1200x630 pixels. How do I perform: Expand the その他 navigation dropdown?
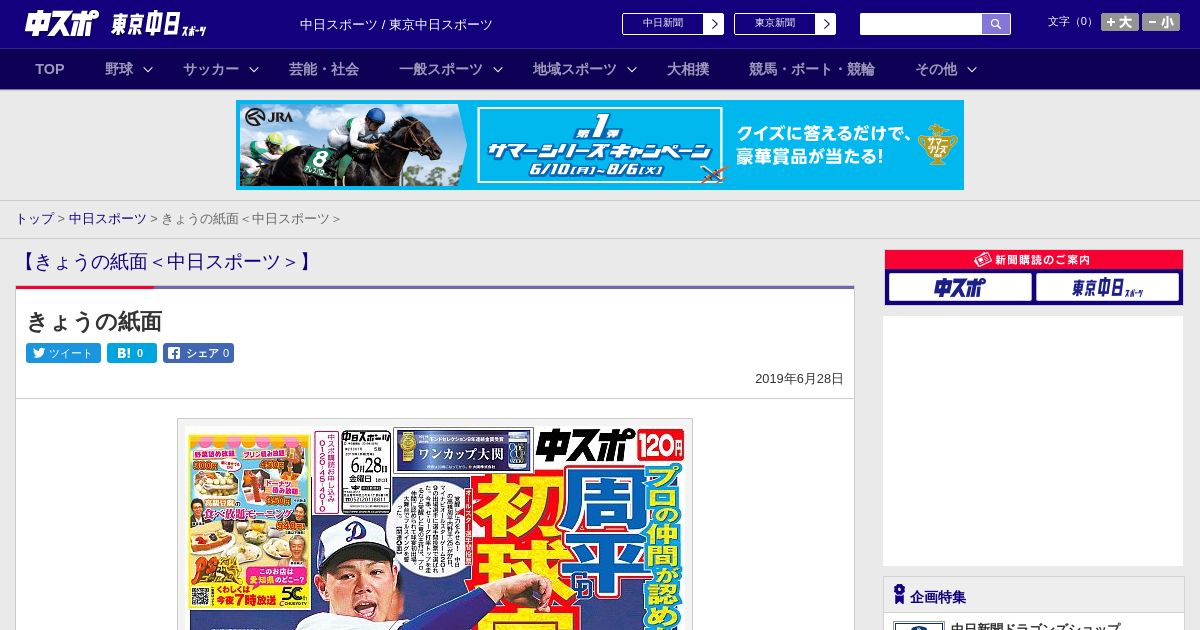[946, 69]
